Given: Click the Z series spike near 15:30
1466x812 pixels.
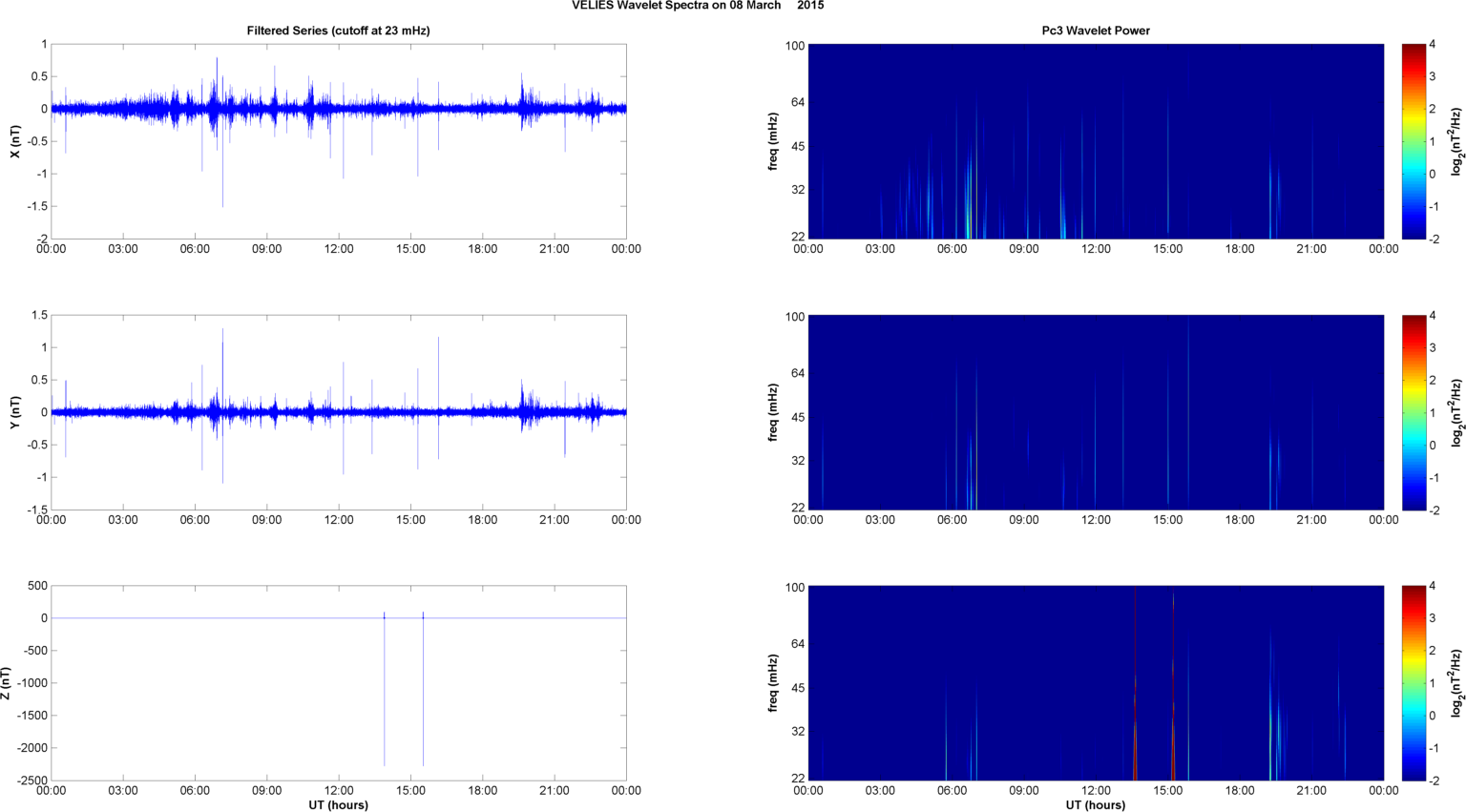Looking at the screenshot, I should click(423, 689).
